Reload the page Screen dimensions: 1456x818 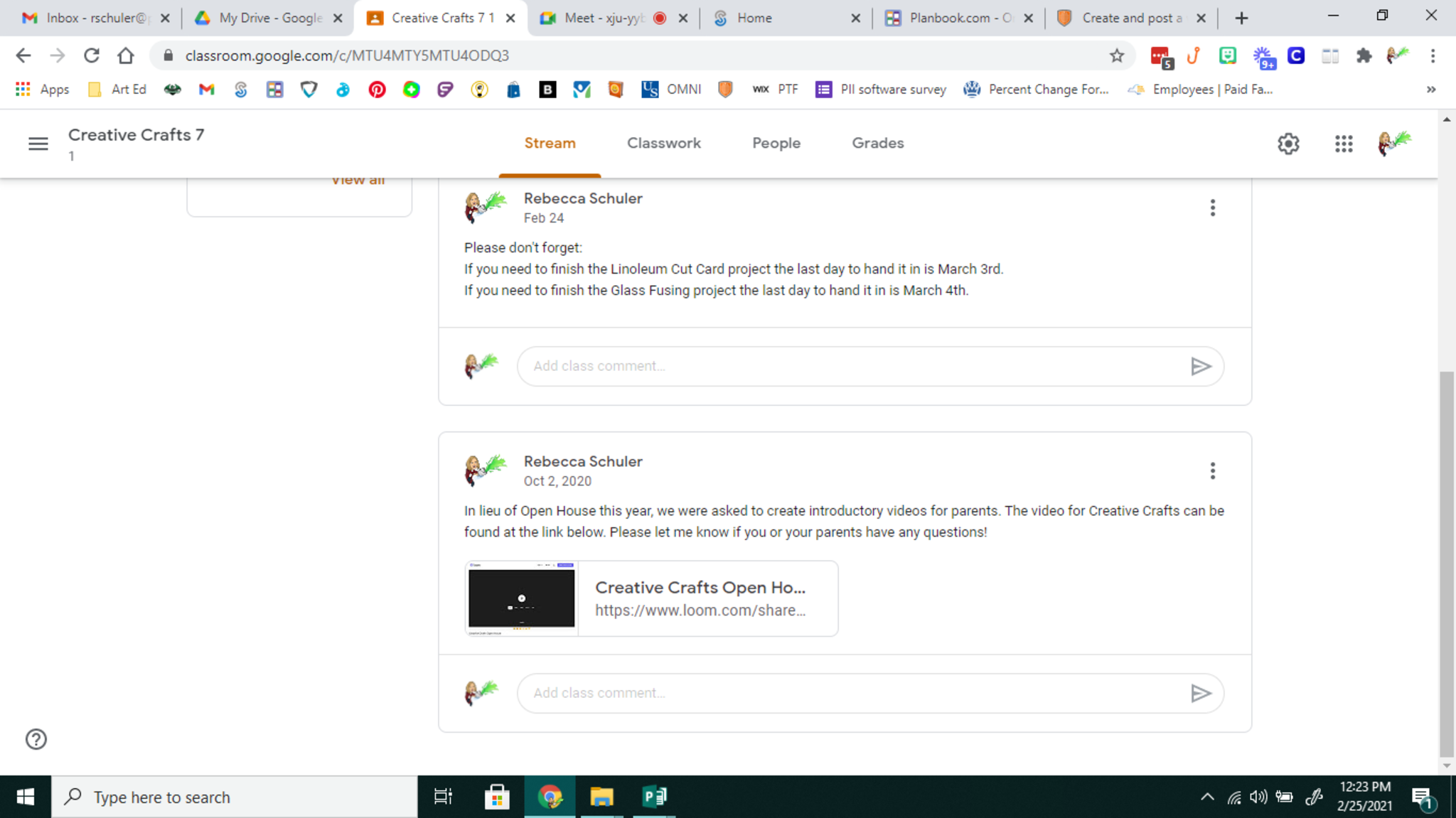click(x=91, y=55)
